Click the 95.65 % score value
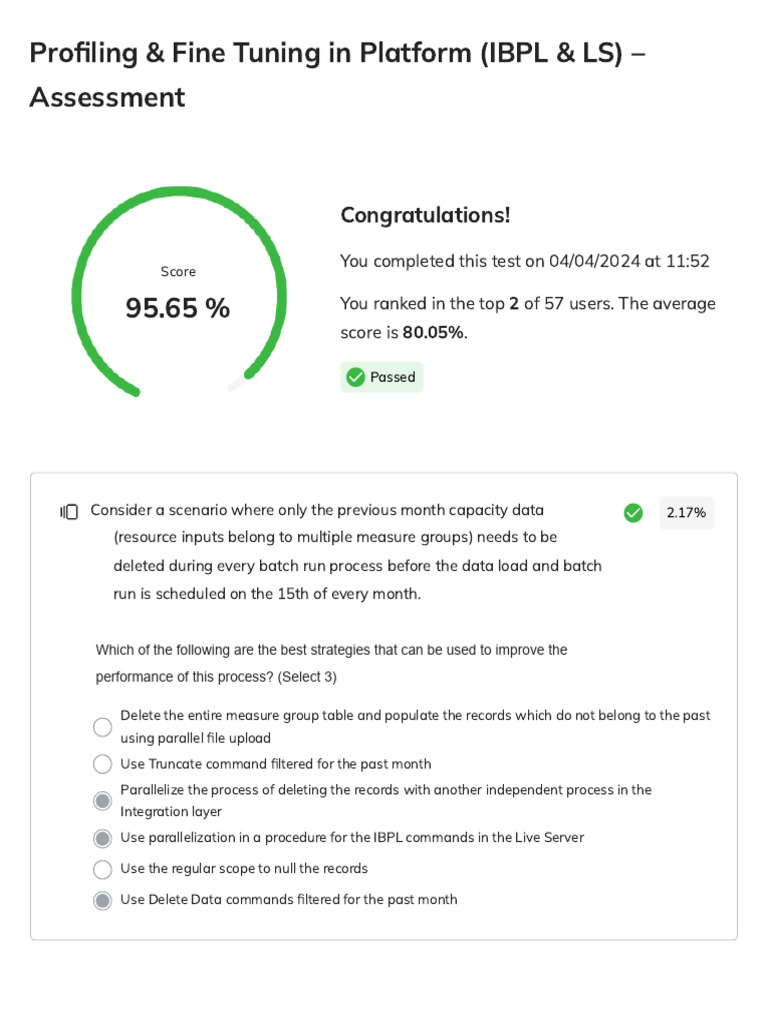This screenshot has height=1024, width=768. [x=178, y=308]
